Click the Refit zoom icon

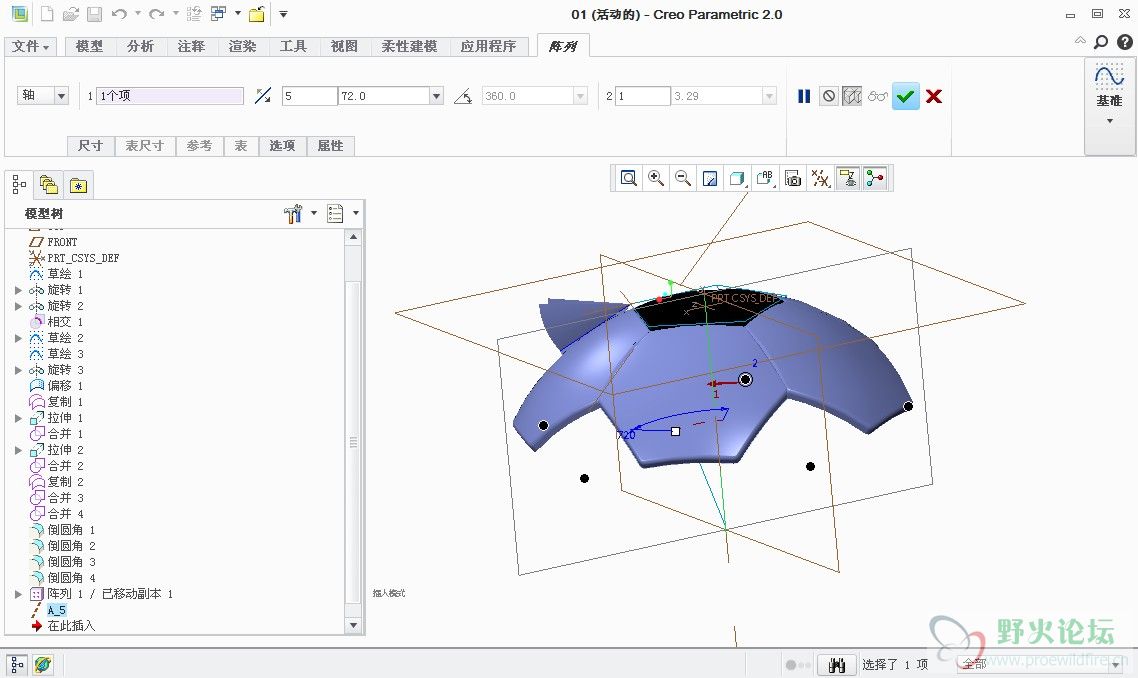(629, 178)
